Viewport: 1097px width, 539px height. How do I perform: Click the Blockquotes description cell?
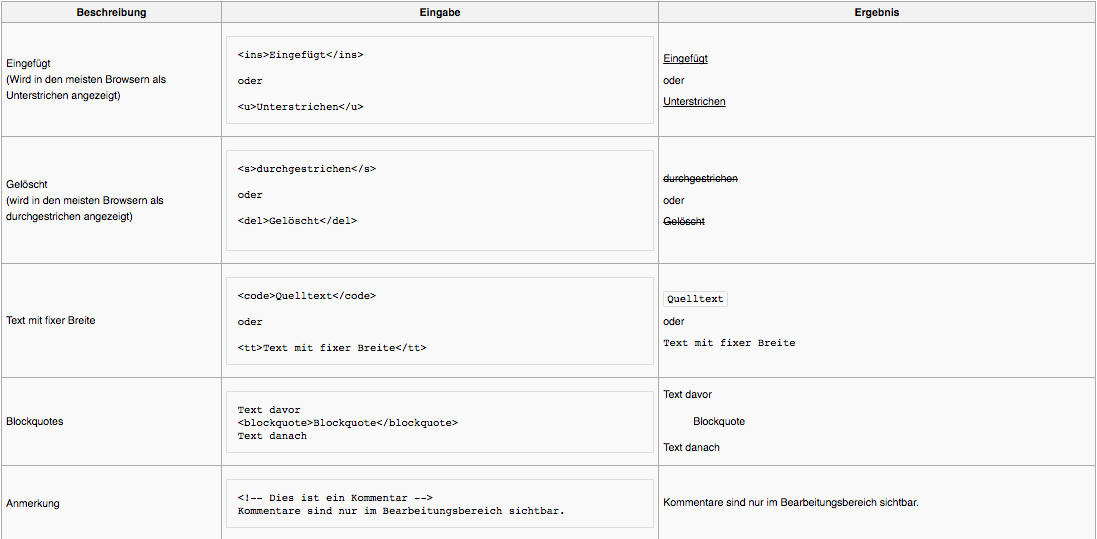pyautogui.click(x=35, y=422)
